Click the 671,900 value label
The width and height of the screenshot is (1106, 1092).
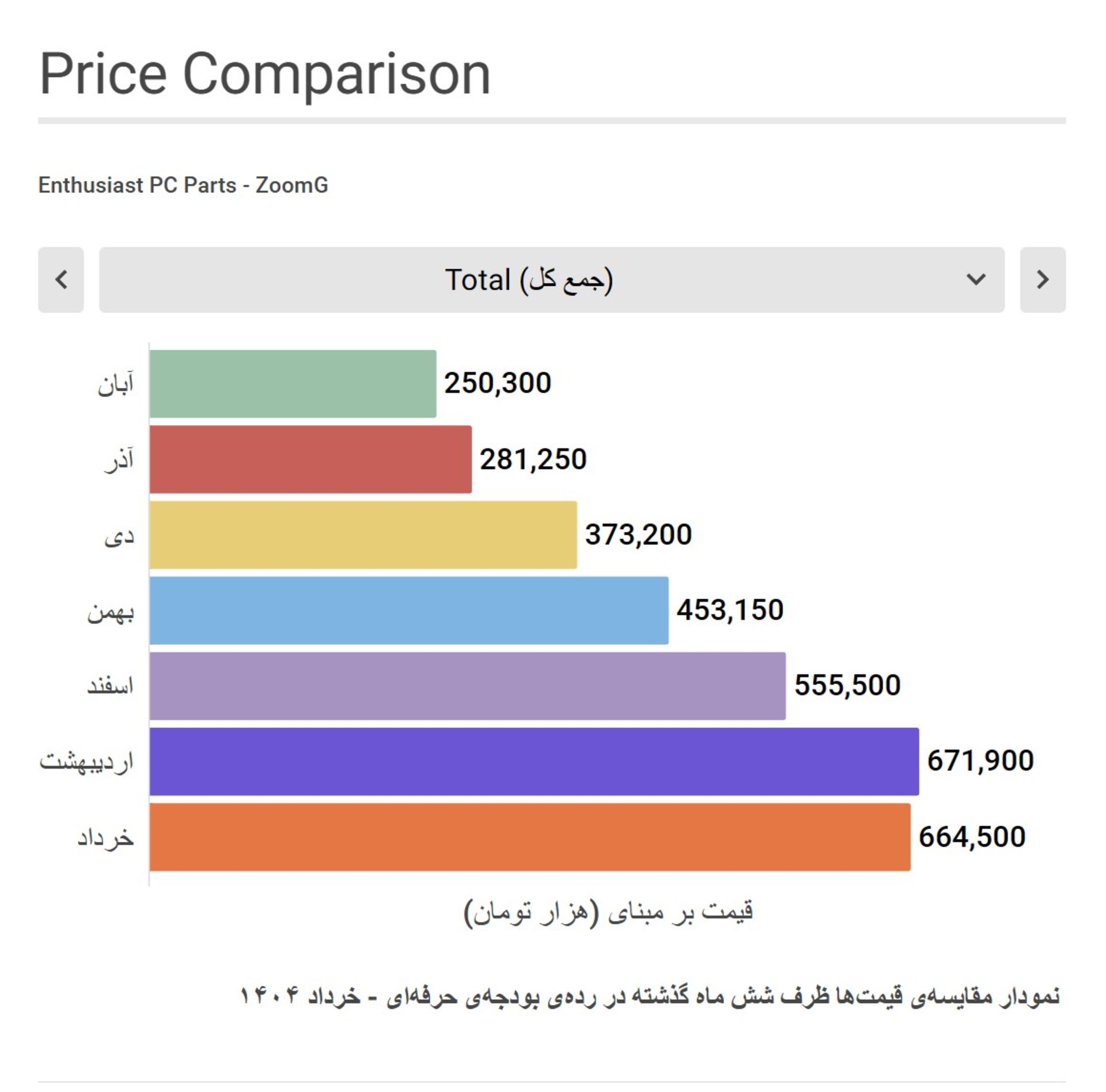(x=980, y=761)
